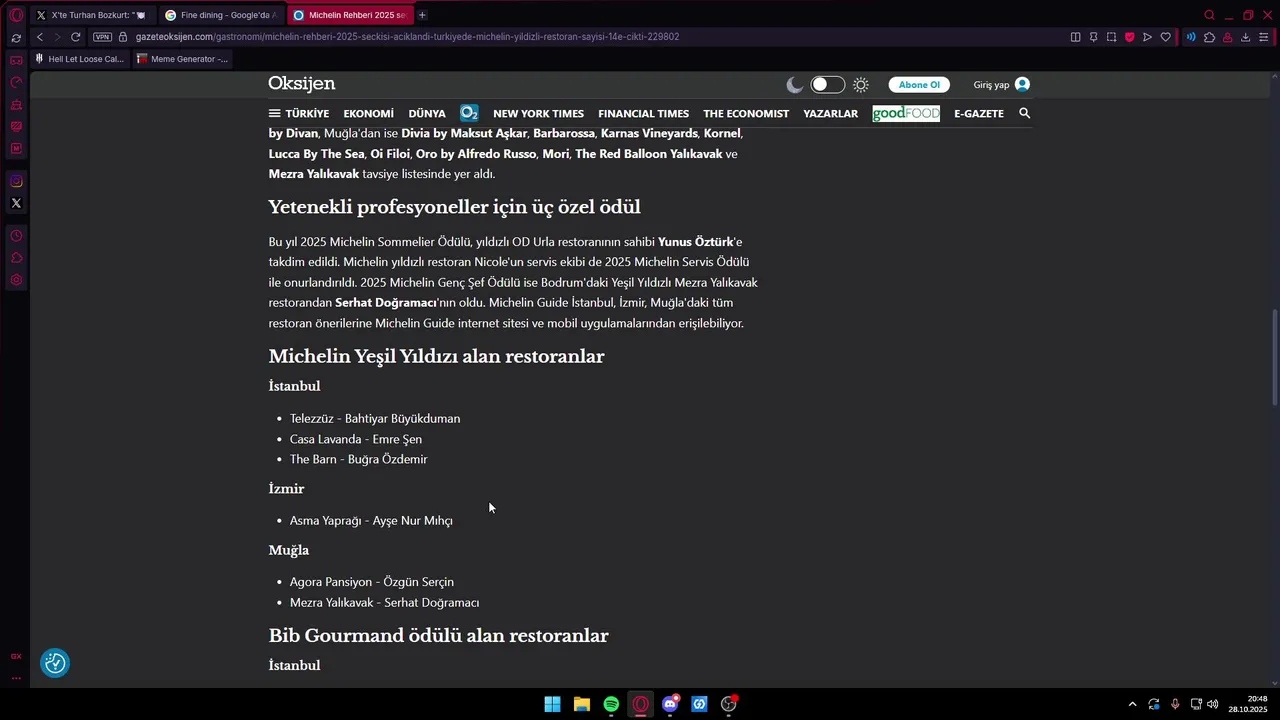Open the NEW YORK TIMES section
1280x720 pixels.
point(538,114)
